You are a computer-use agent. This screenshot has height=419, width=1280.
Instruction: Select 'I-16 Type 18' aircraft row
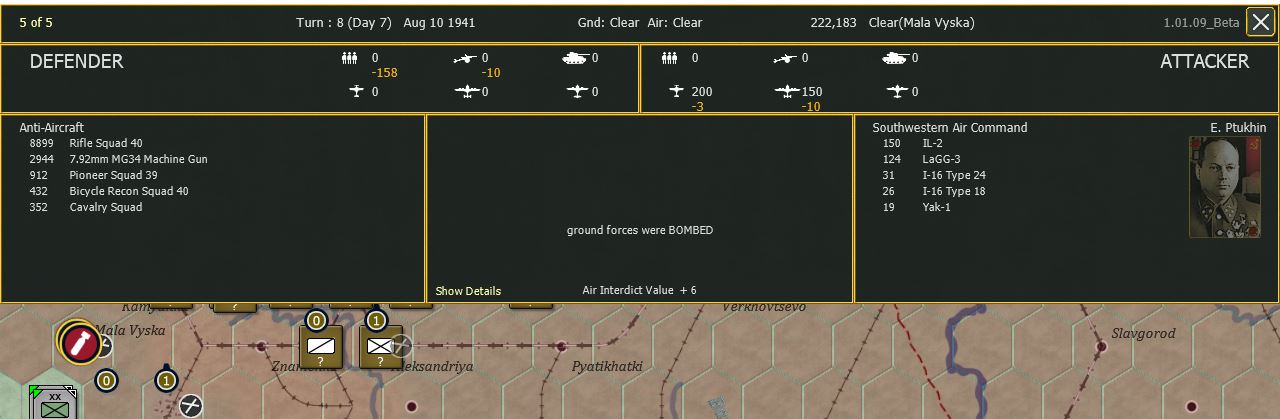pyautogui.click(x=934, y=191)
